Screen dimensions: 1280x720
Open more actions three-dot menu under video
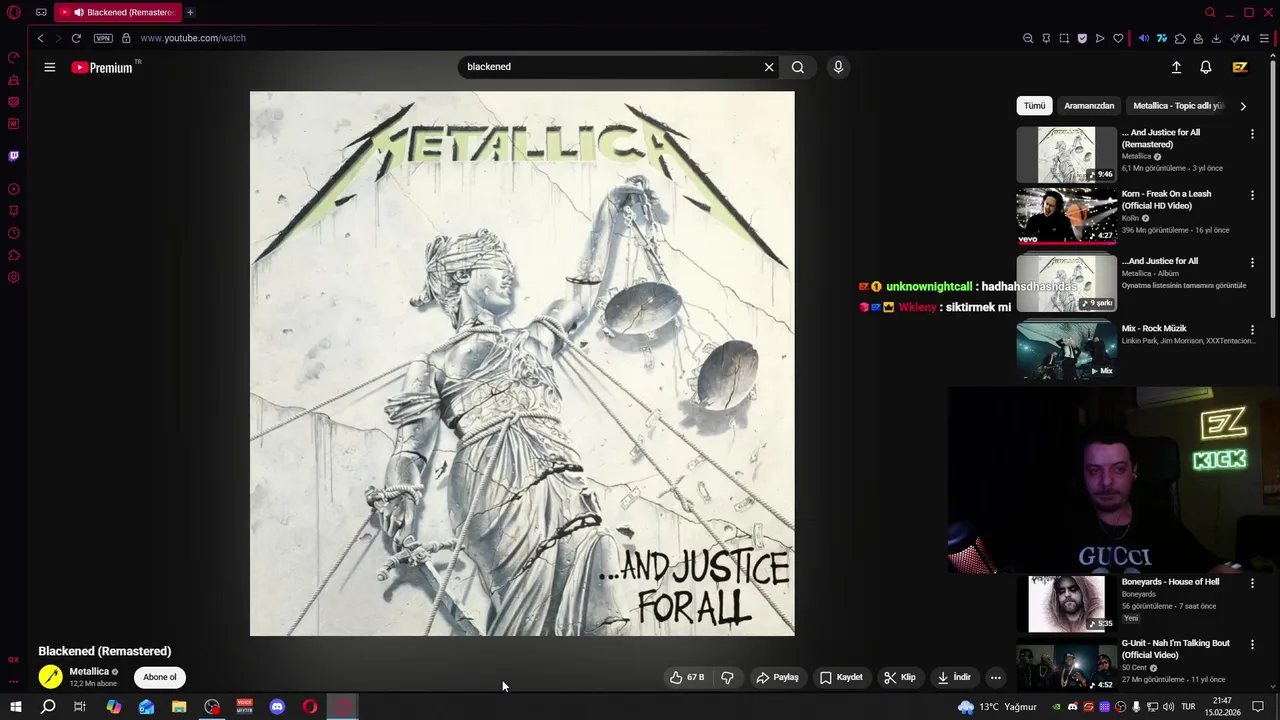click(x=995, y=677)
